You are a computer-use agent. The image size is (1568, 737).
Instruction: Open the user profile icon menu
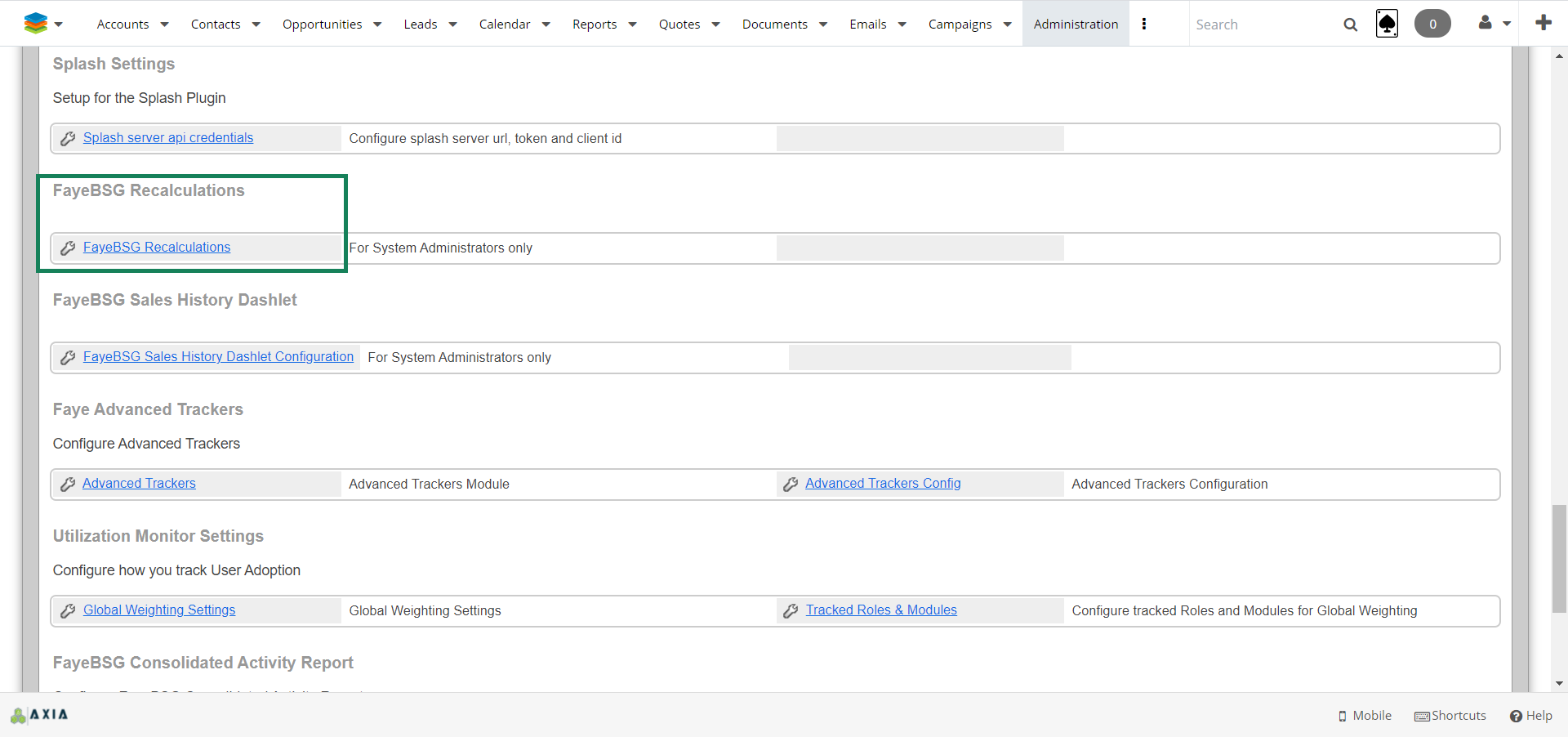[x=1486, y=24]
